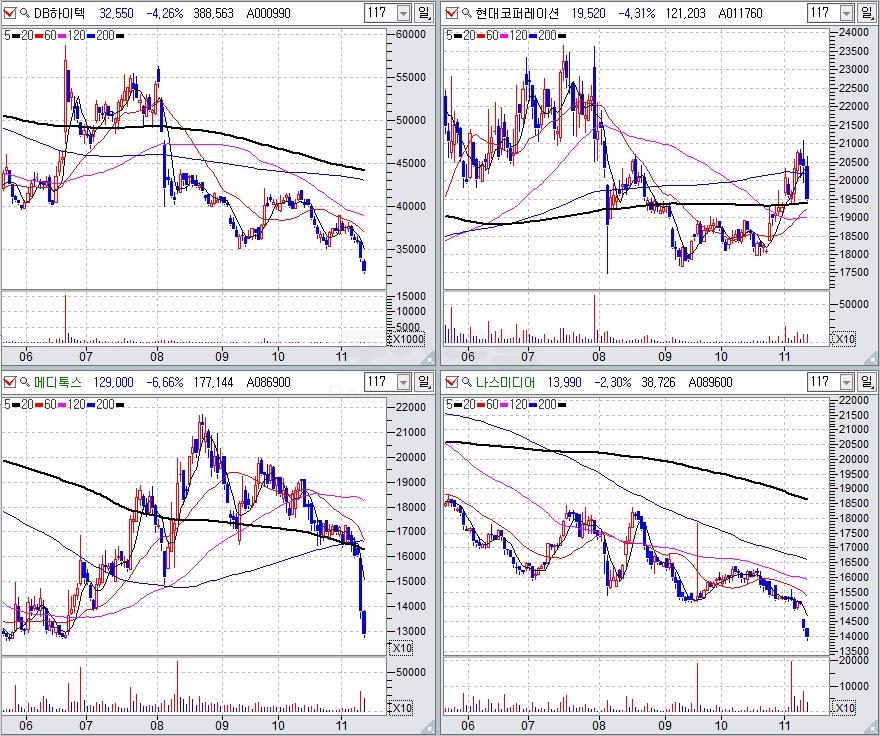Click the red 20-day MA legend swatch on DB하이텍
This screenshot has width=880, height=736.
(x=37, y=35)
